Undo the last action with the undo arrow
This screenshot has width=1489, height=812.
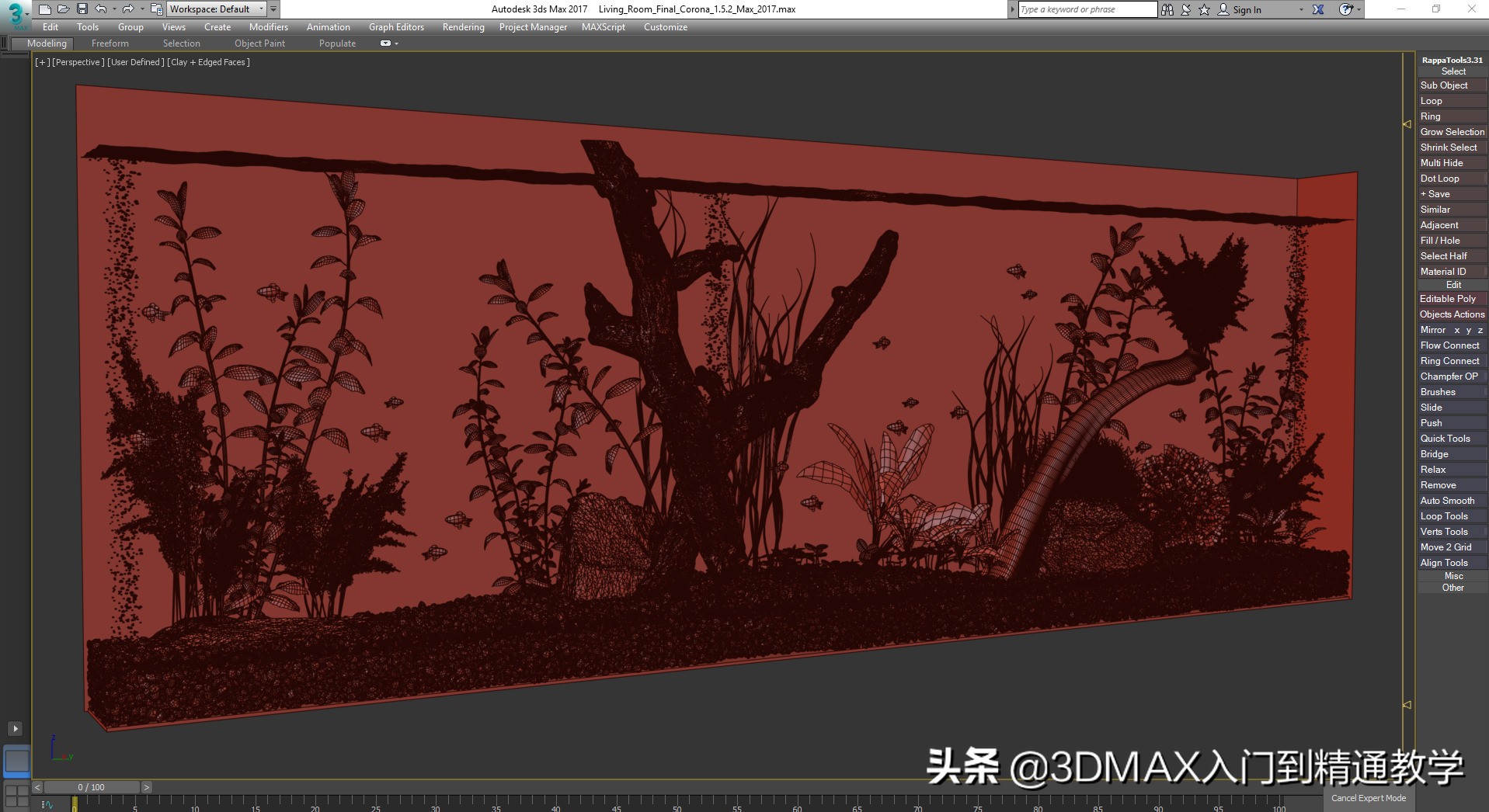pos(100,9)
